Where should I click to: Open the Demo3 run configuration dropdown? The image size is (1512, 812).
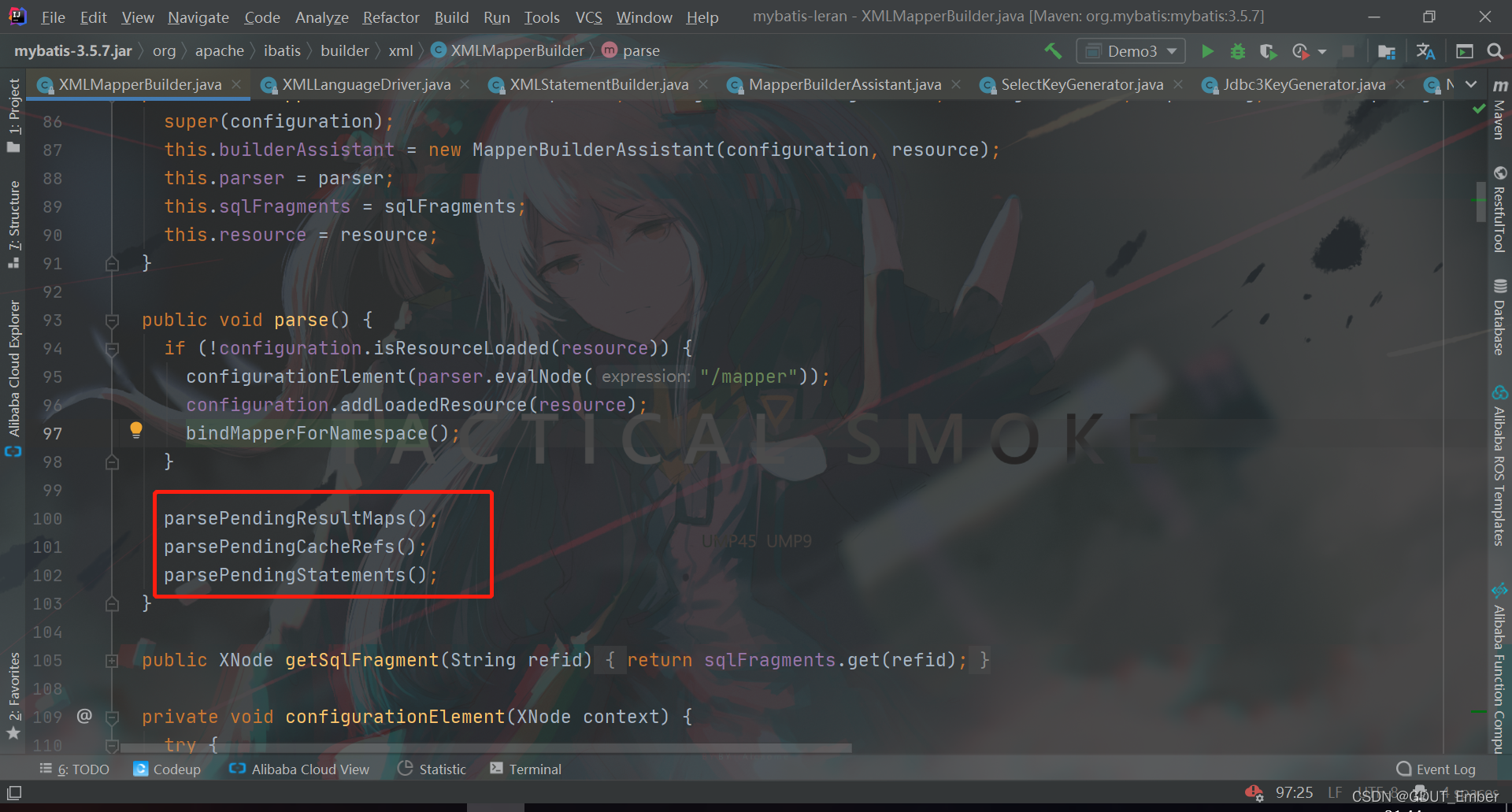click(1131, 51)
